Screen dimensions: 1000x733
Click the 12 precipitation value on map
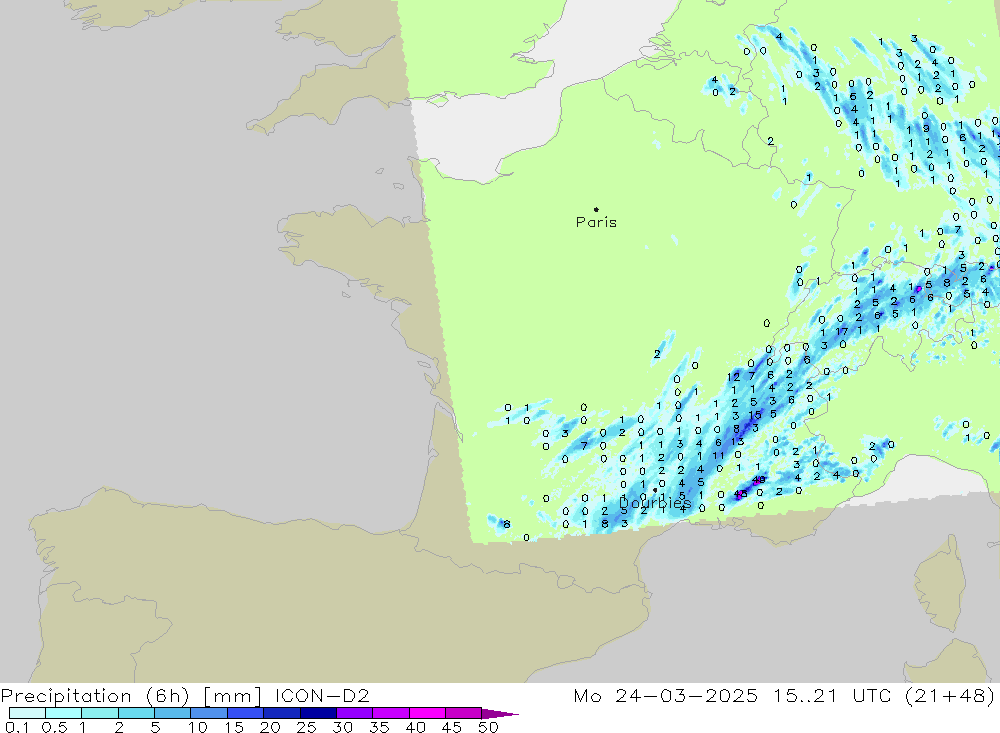point(733,376)
